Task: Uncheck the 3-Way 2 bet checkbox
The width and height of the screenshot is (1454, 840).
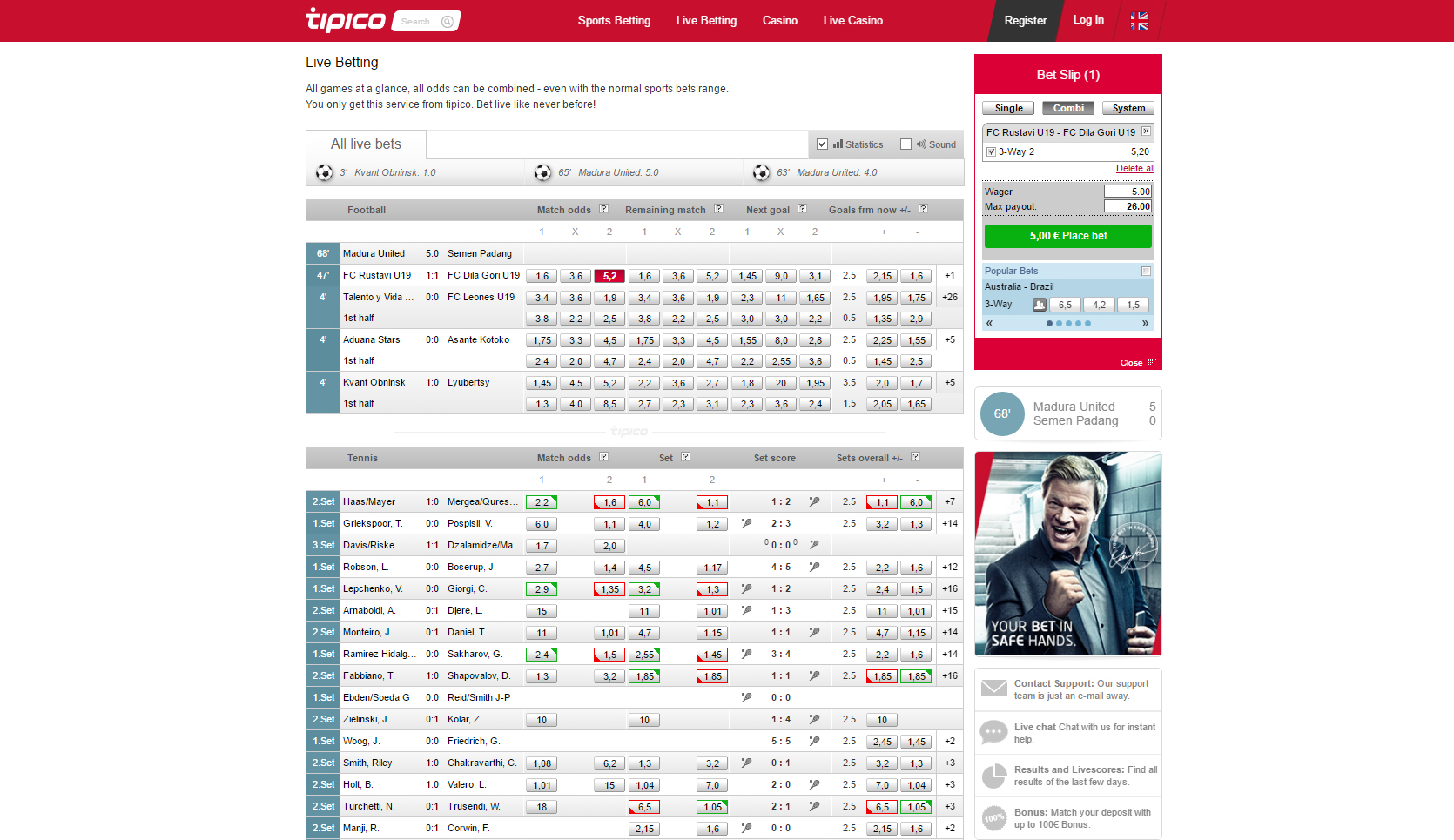Action: click(x=991, y=151)
